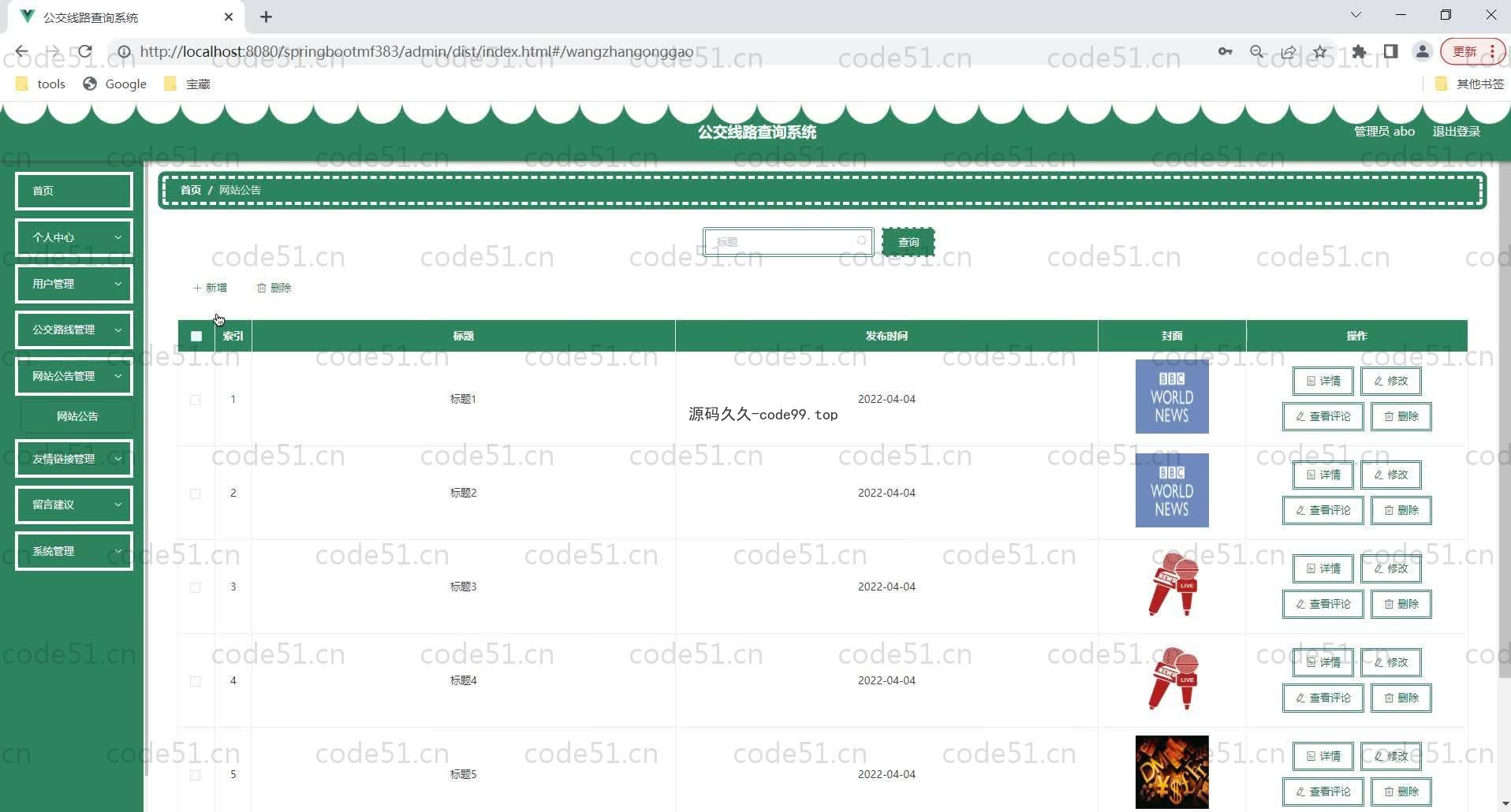The width and height of the screenshot is (1511, 812).
Task: Check the checkbox for row 3
Action: [x=196, y=587]
